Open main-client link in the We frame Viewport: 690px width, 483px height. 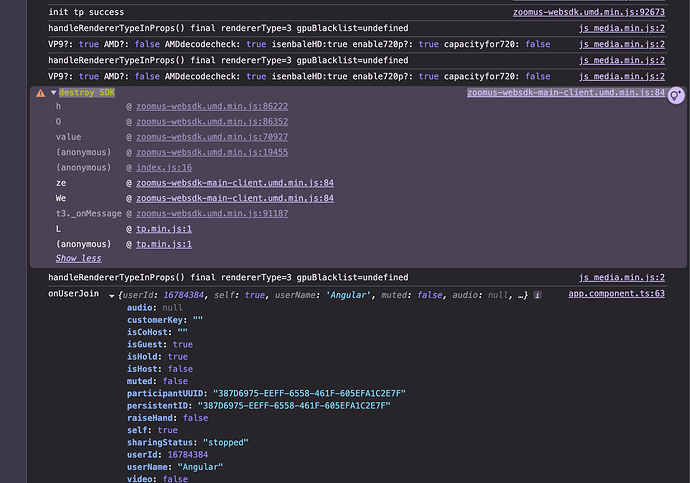tap(235, 198)
